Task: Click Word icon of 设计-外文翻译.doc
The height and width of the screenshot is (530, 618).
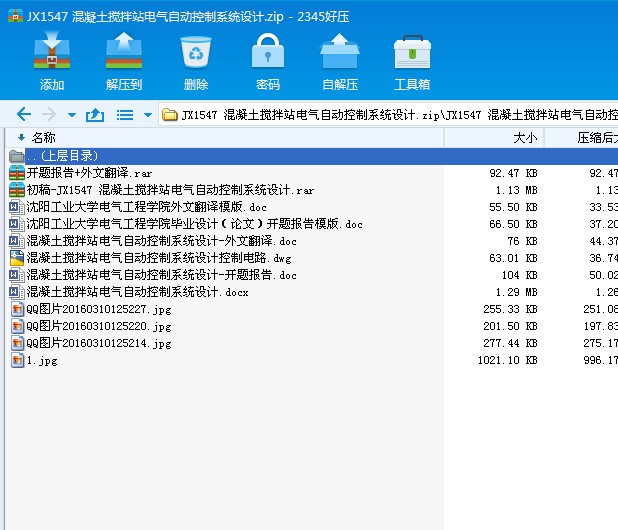Action: [17, 241]
